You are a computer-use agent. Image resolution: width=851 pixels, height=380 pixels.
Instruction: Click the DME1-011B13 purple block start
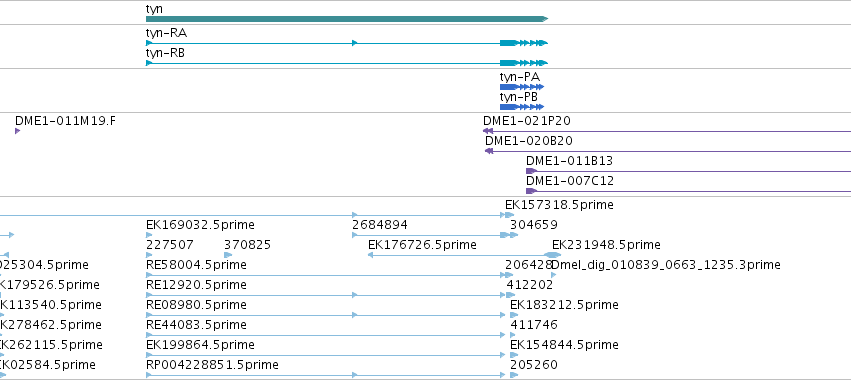(531, 171)
